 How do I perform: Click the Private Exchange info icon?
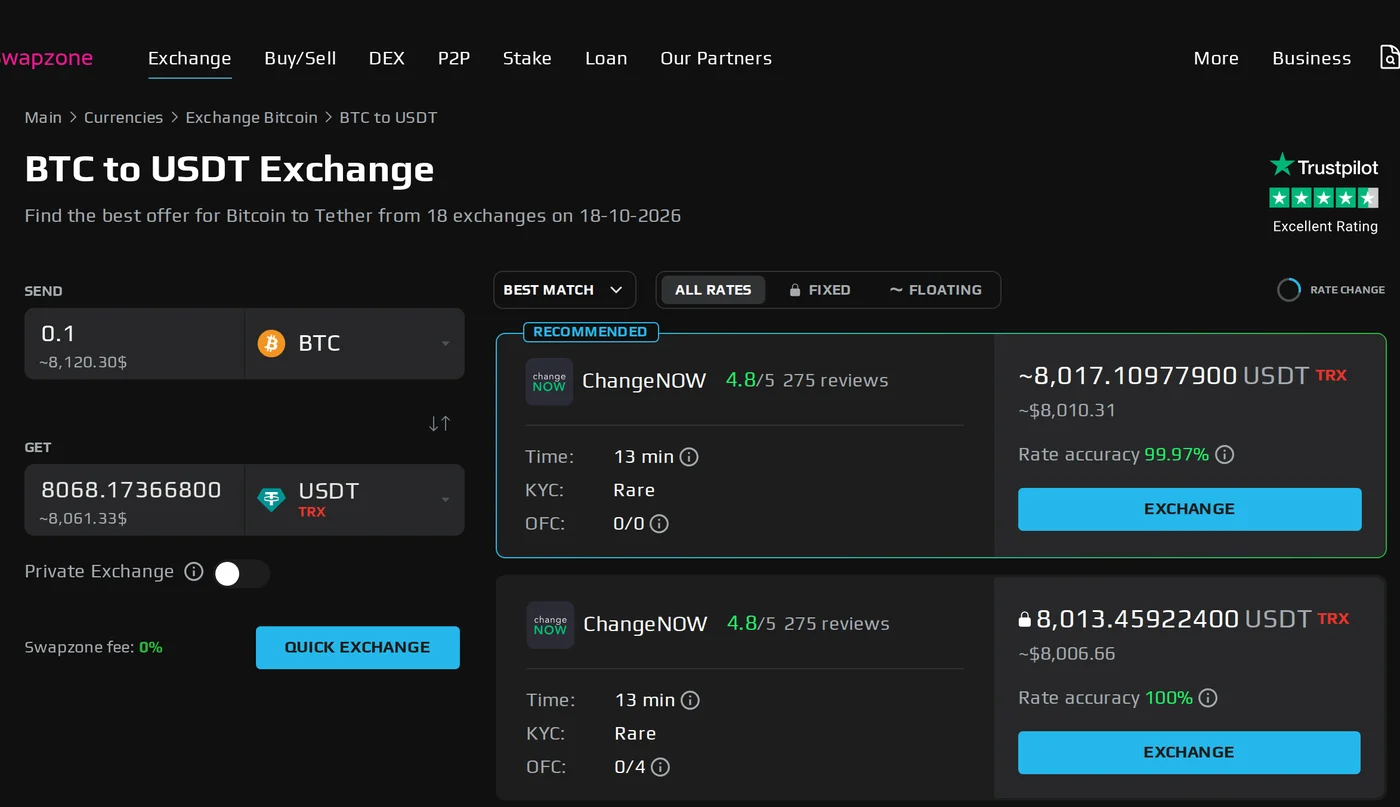[194, 572]
